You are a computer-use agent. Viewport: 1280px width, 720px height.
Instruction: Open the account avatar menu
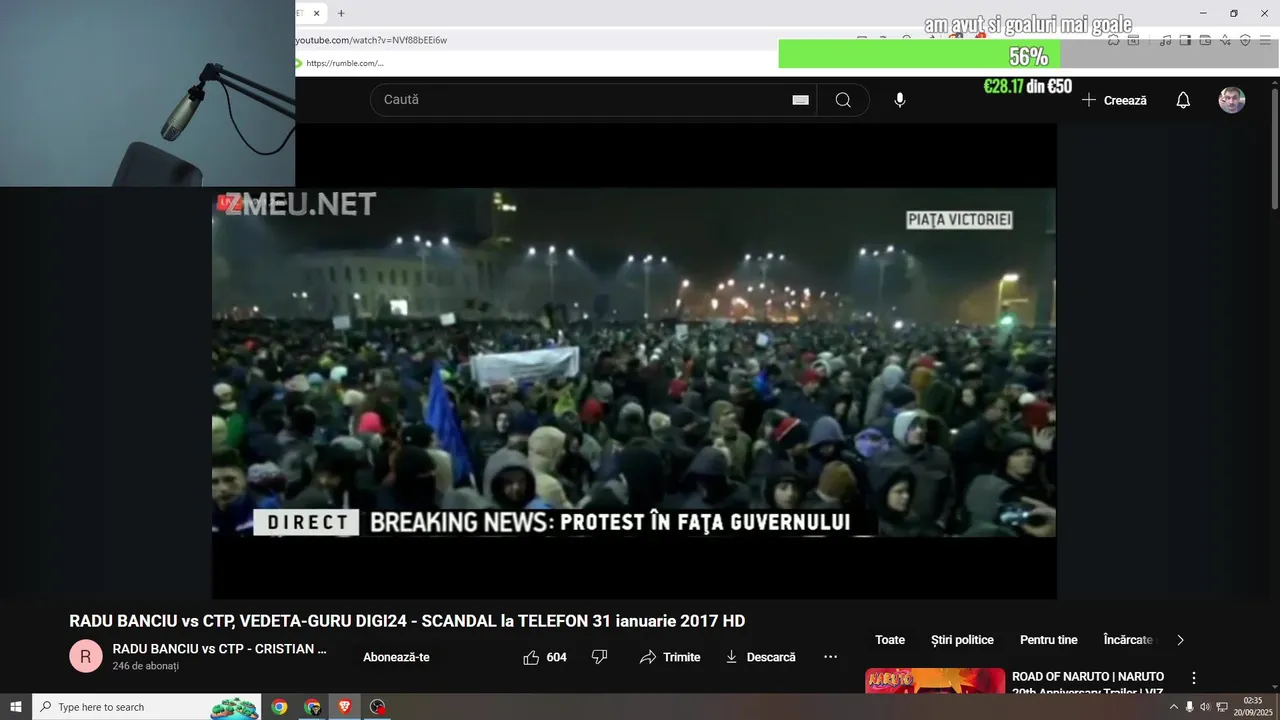(1232, 100)
